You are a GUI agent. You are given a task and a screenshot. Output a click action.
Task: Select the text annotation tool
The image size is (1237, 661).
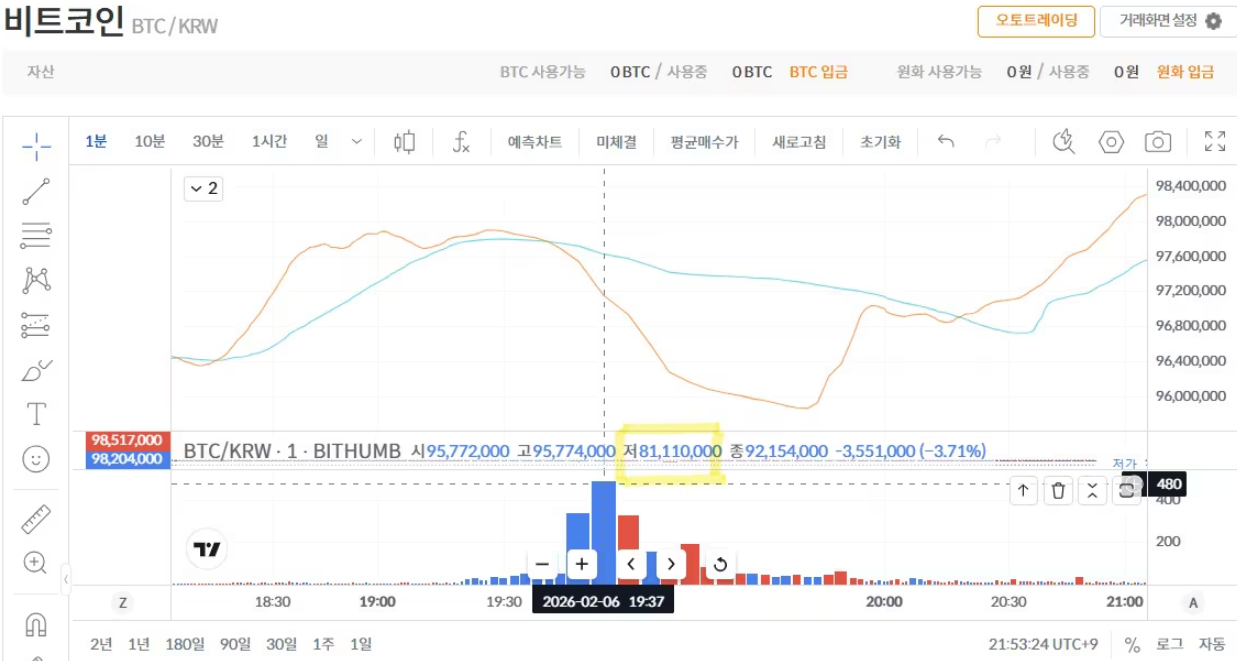click(x=36, y=414)
